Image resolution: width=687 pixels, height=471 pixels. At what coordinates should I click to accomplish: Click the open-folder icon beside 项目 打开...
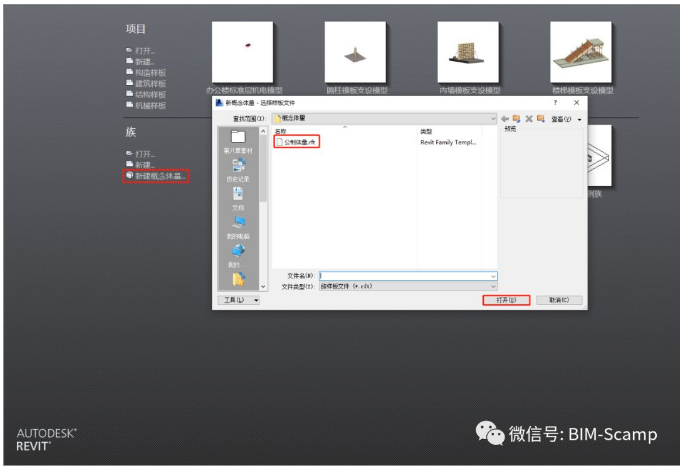coord(129,50)
